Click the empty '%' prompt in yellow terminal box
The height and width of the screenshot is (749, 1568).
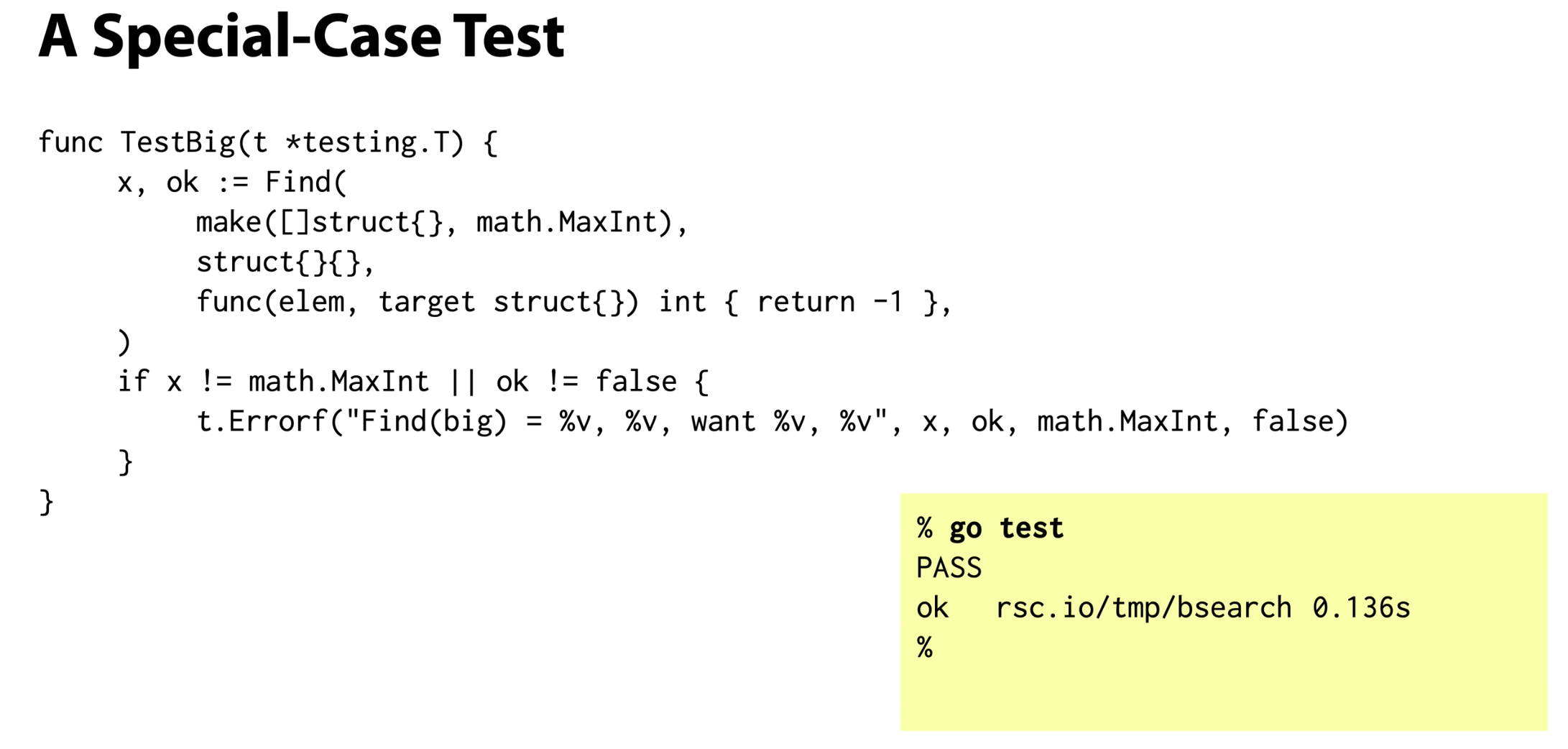tap(925, 648)
